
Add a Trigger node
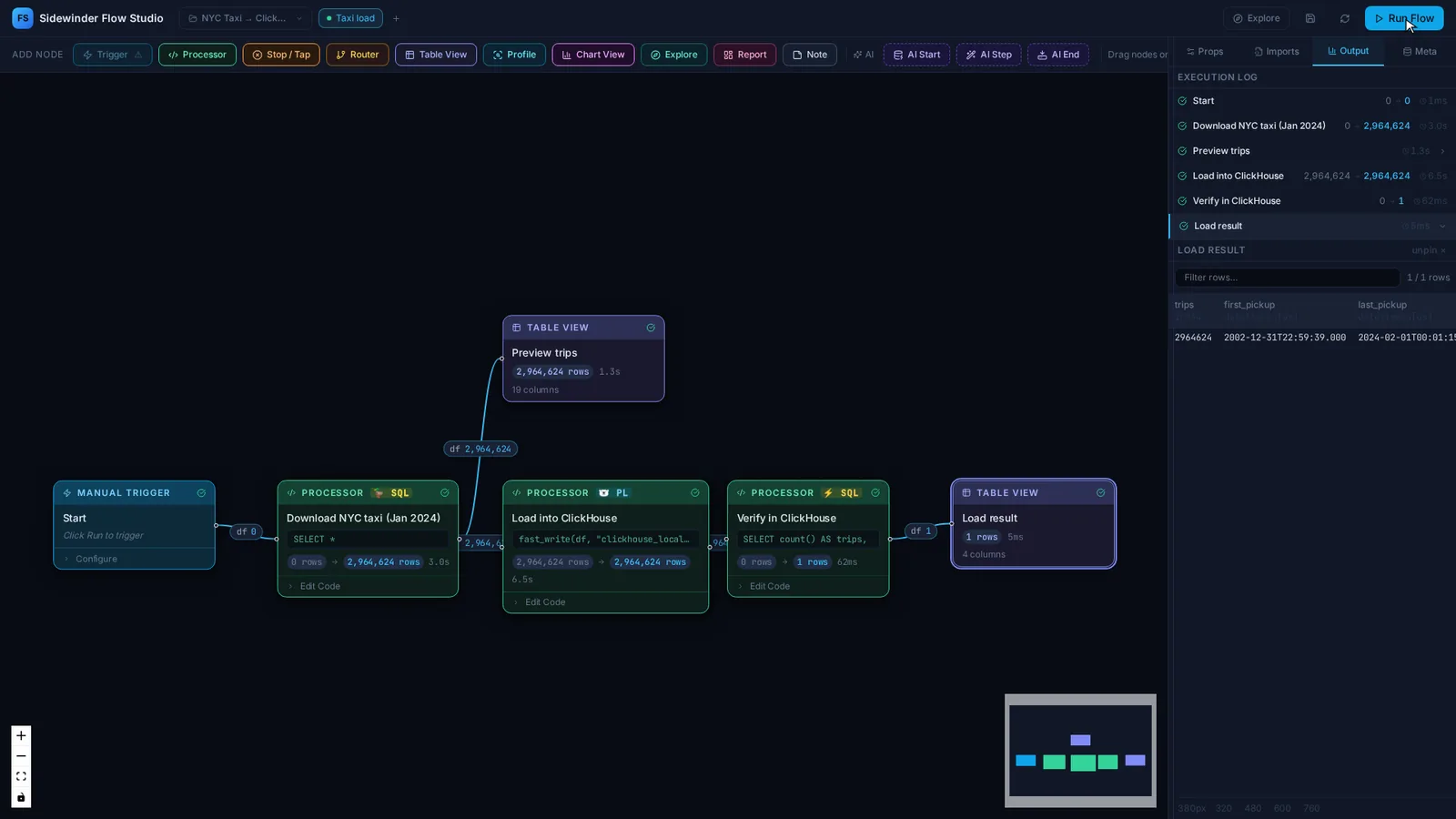pyautogui.click(x=113, y=55)
